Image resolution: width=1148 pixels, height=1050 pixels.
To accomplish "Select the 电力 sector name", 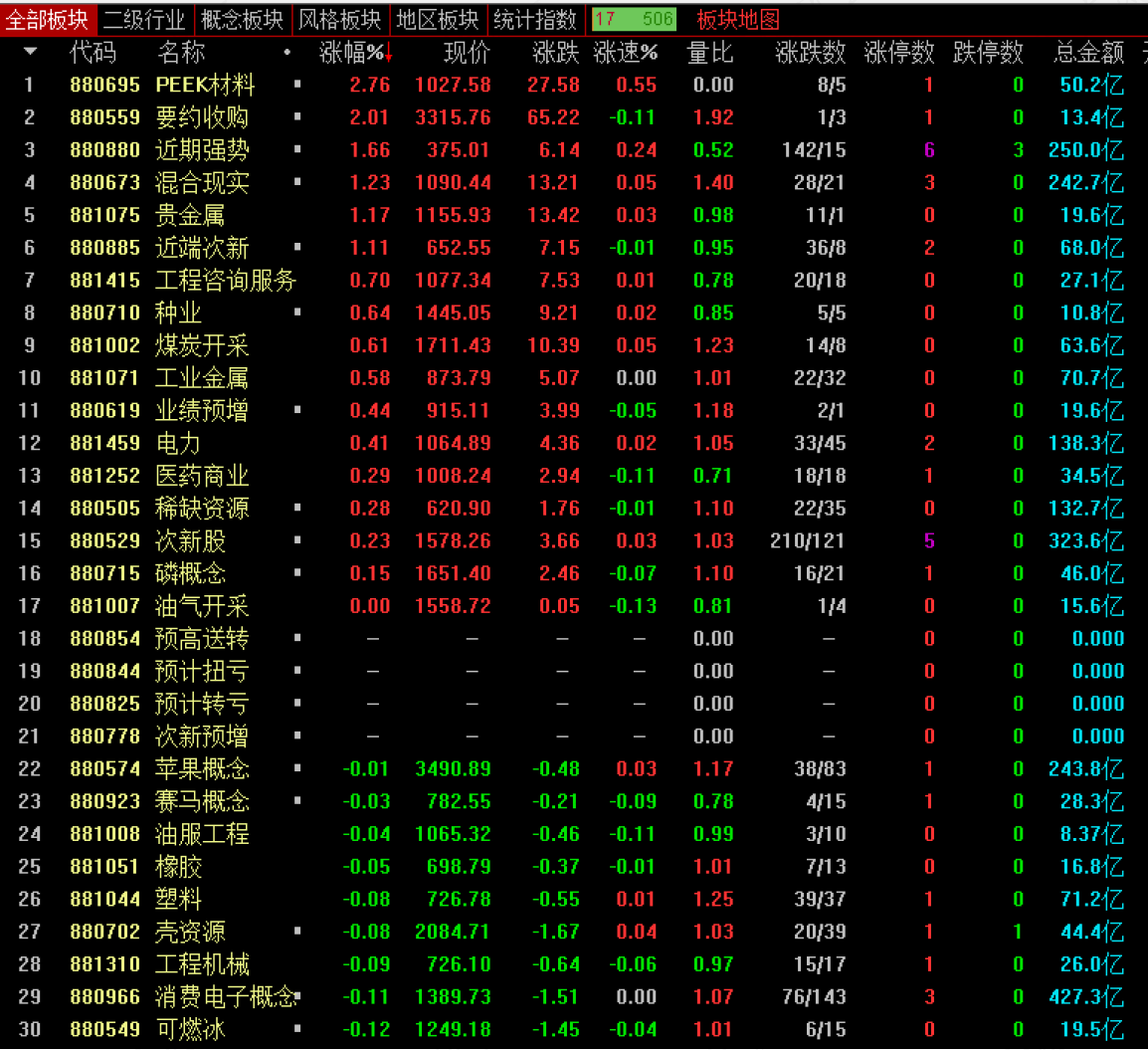I will point(178,443).
